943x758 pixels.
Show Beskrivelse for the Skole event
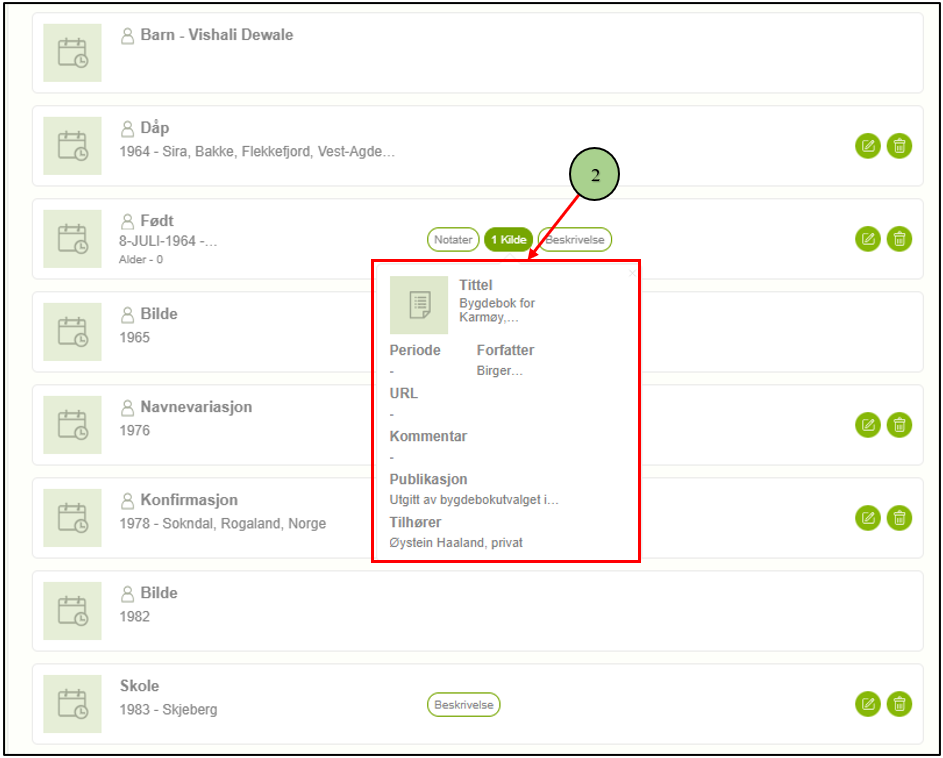(464, 705)
